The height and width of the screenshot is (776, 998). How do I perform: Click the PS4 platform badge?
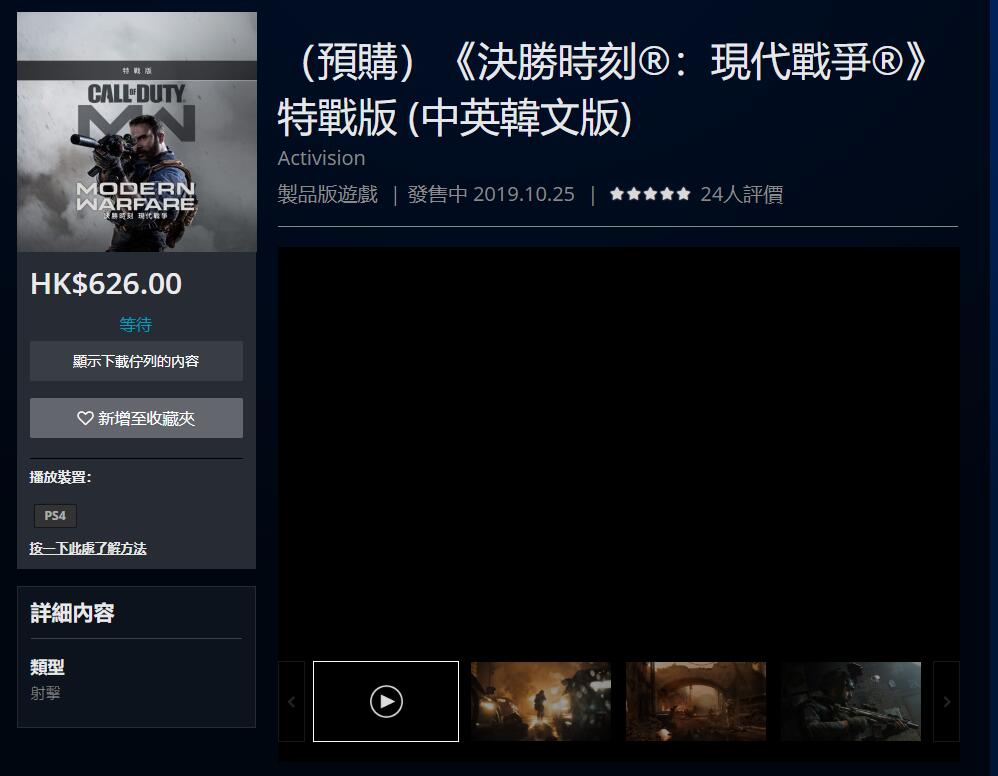[55, 516]
